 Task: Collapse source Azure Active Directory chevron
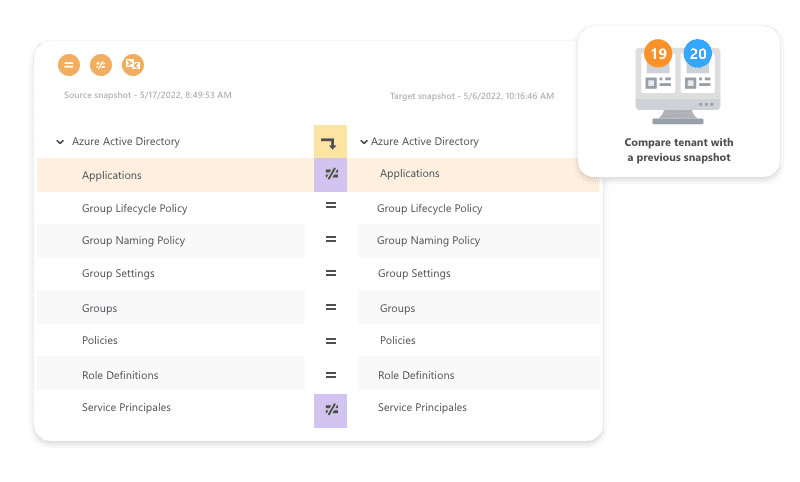click(x=60, y=142)
